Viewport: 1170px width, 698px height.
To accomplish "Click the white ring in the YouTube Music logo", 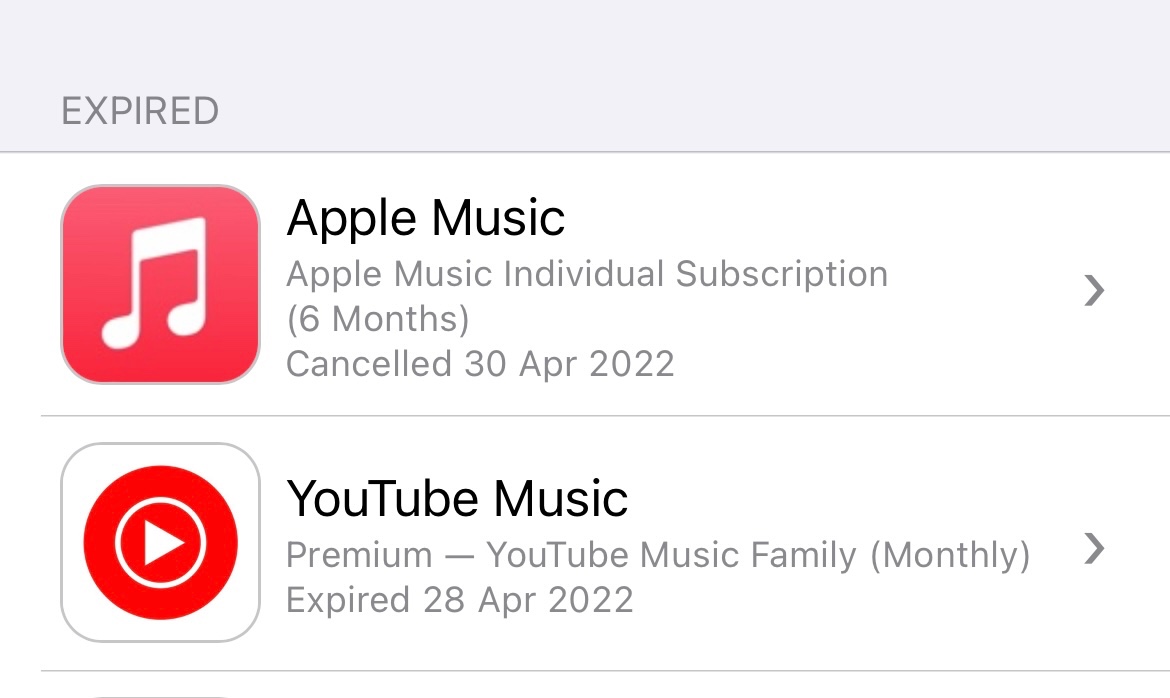I will coord(119,543).
